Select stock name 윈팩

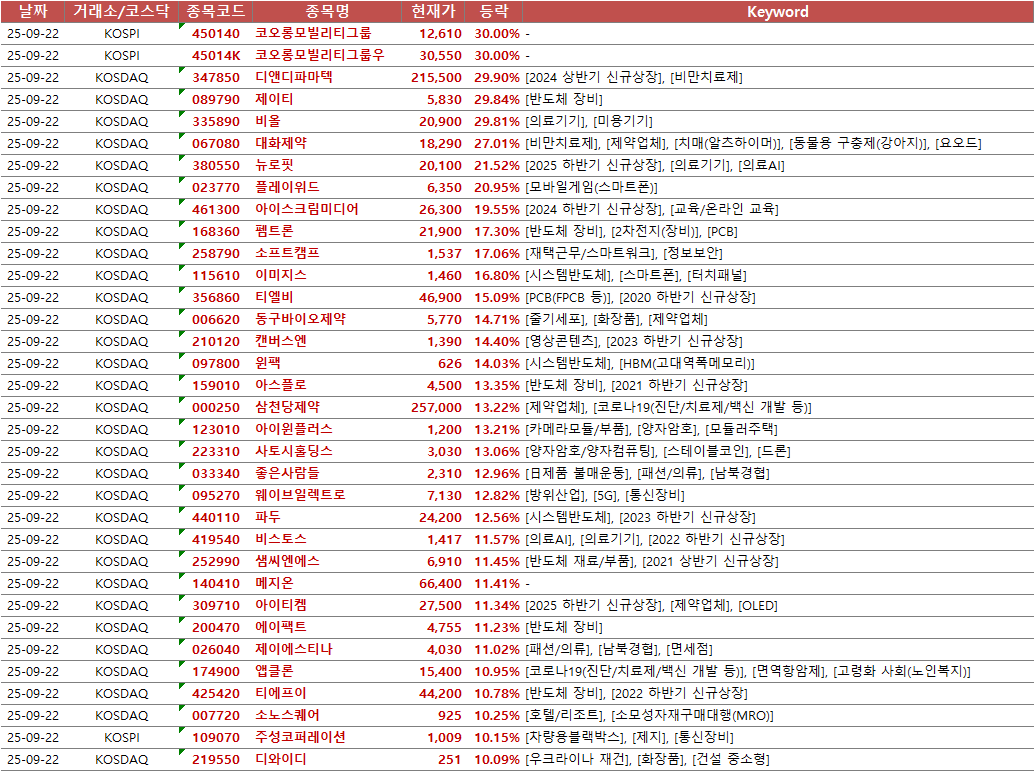268,363
